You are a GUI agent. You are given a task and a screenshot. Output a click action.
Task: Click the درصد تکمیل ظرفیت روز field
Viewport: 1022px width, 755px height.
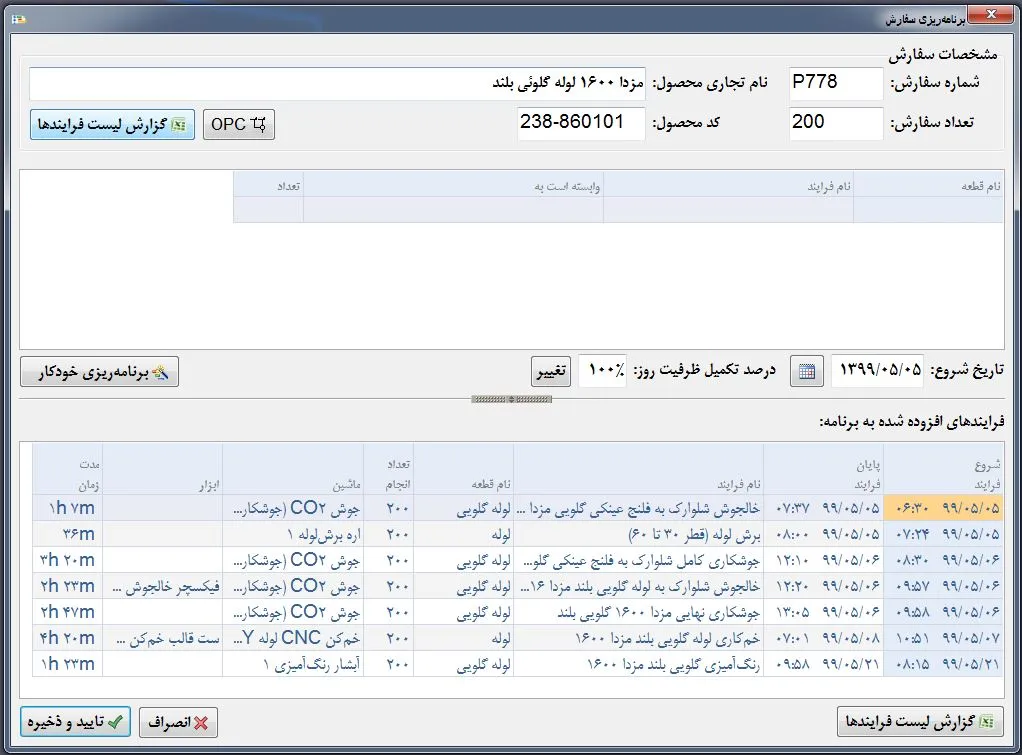tap(604, 372)
